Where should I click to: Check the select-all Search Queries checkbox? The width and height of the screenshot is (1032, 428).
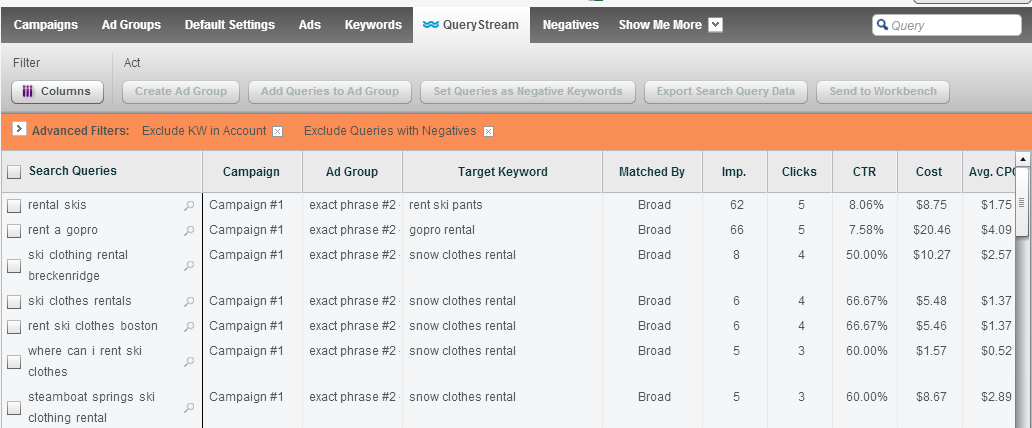[x=14, y=172]
